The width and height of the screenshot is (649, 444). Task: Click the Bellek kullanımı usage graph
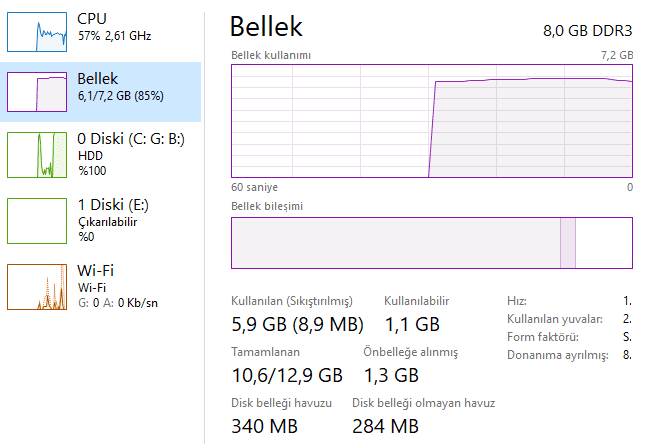pyautogui.click(x=431, y=121)
